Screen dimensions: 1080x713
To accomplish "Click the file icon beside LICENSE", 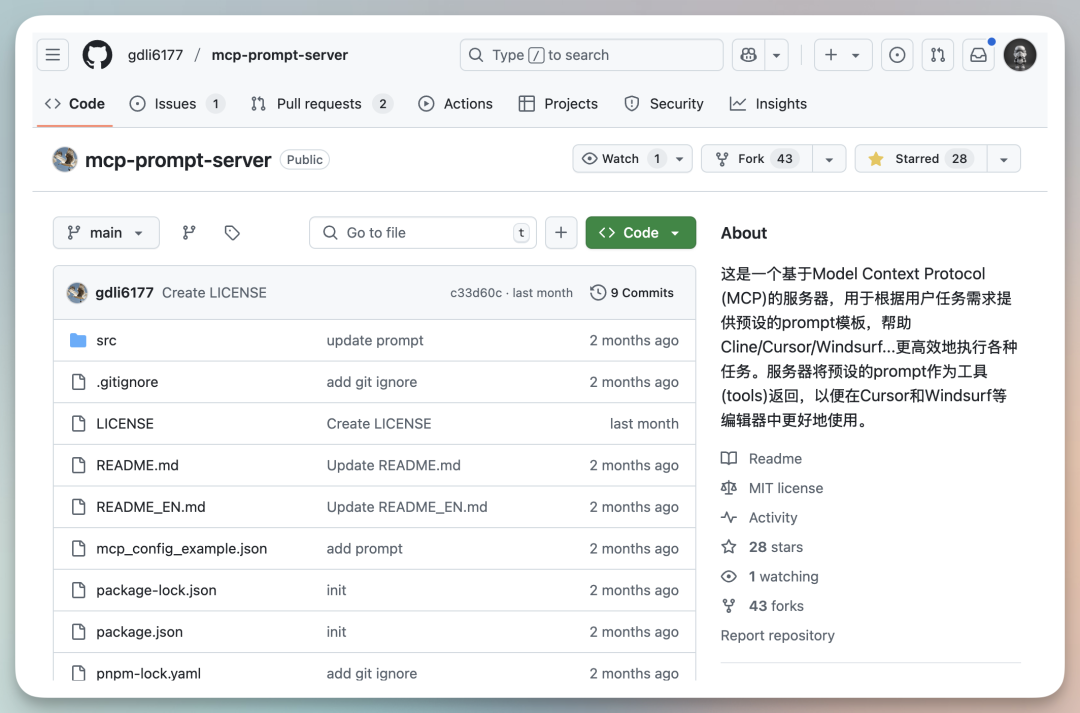I will click(79, 424).
